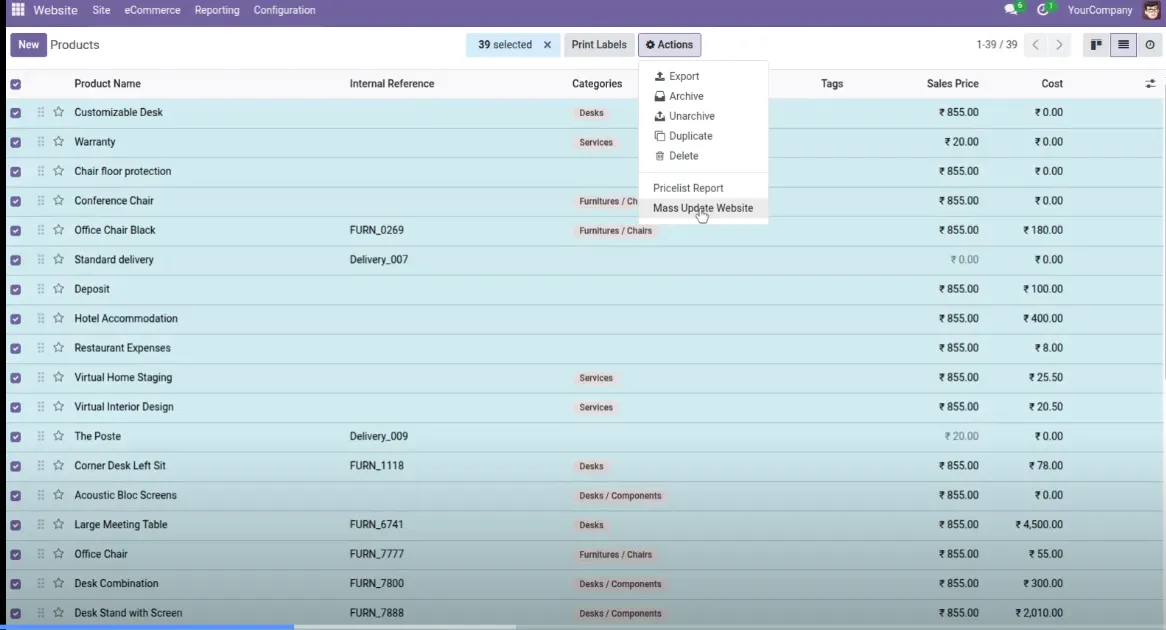This screenshot has height=630, width=1166.
Task: Open the apps grid menu icon
Action: (x=18, y=10)
